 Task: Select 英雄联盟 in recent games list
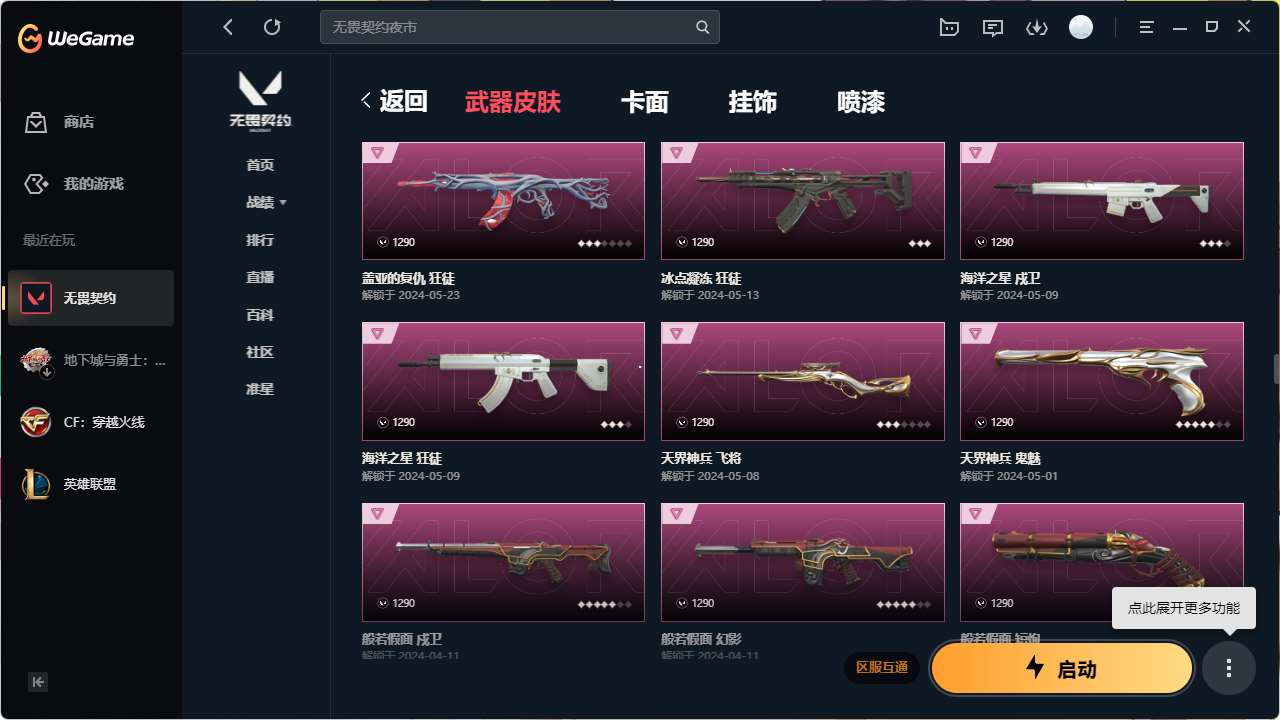tap(90, 484)
